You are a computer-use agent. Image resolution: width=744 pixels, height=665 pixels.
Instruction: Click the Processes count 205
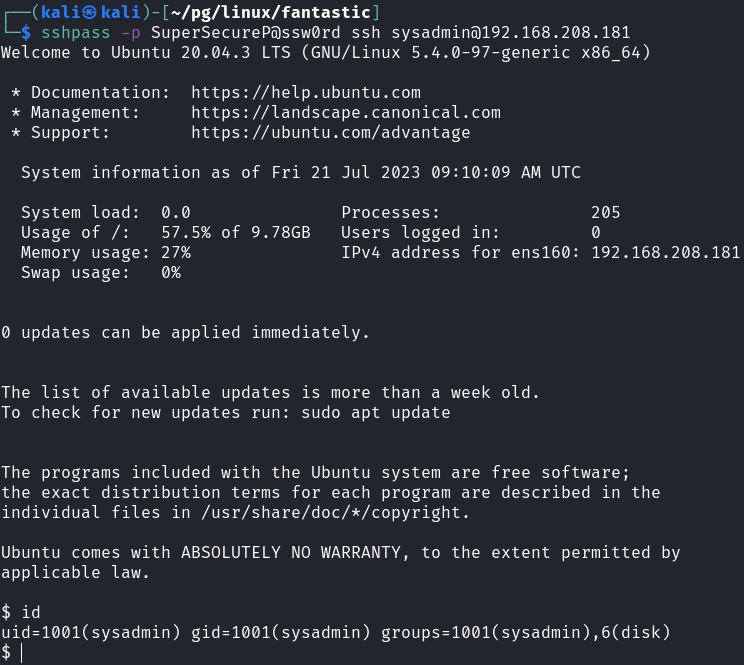click(x=605, y=212)
